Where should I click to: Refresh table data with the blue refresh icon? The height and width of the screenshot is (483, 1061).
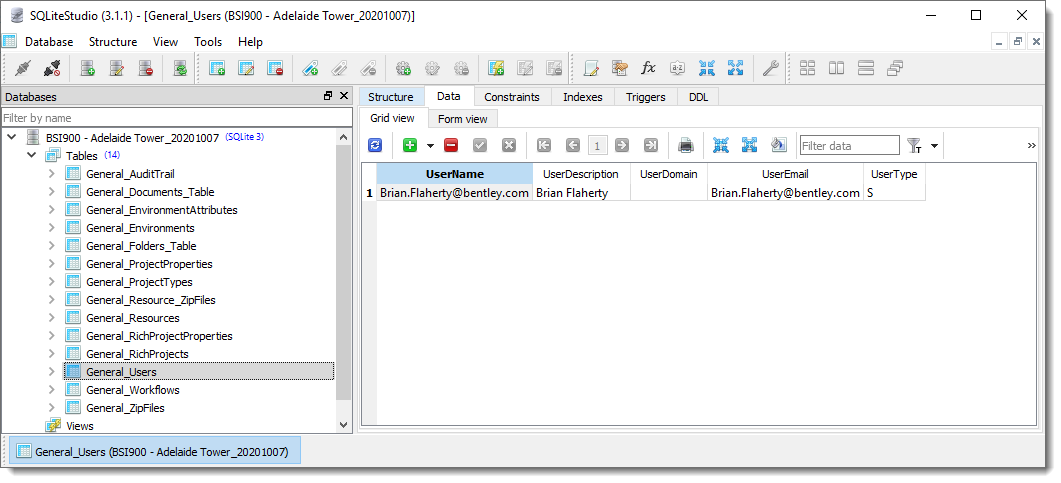[x=375, y=145]
